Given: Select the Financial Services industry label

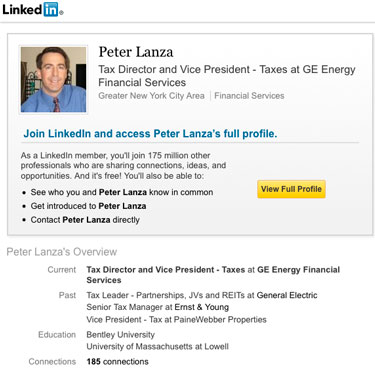Looking at the screenshot, I should pyautogui.click(x=249, y=96).
